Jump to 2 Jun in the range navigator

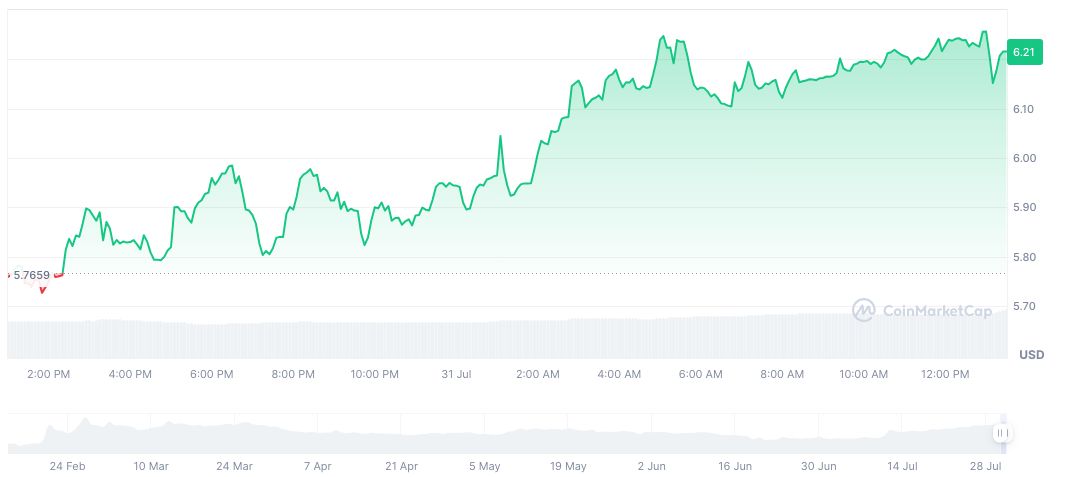[651, 466]
